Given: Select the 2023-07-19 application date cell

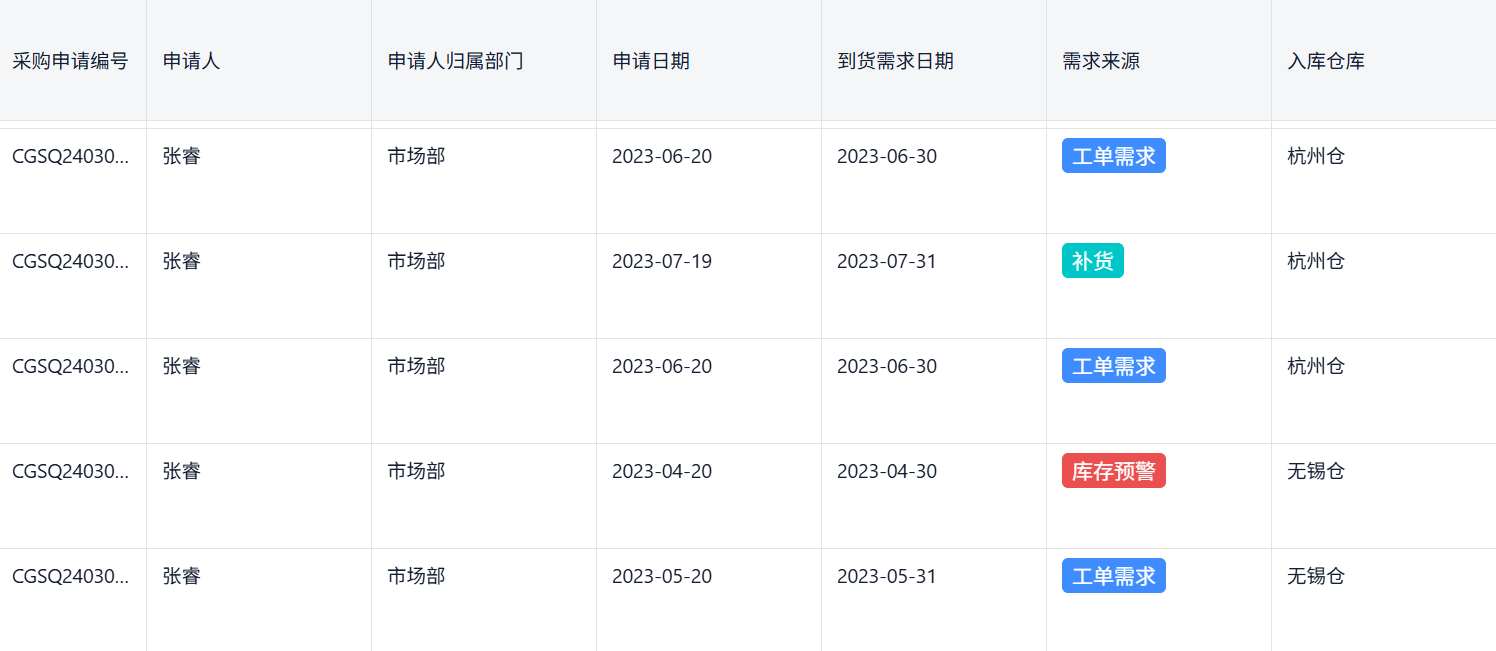Looking at the screenshot, I should (662, 261).
